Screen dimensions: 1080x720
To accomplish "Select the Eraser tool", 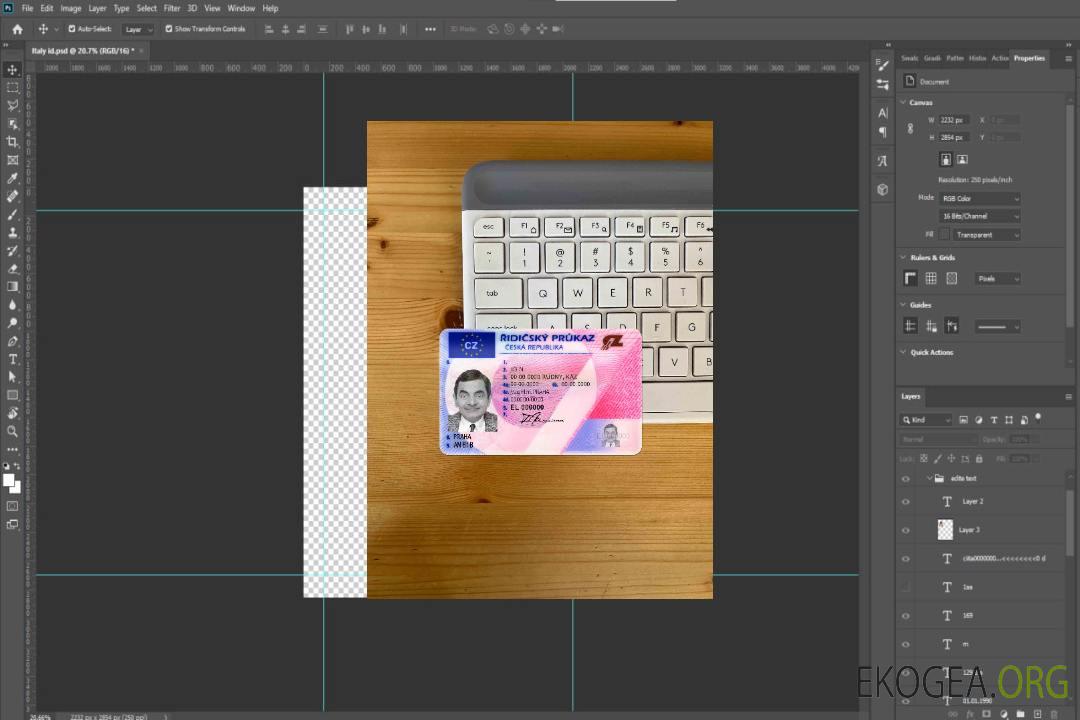I will pos(12,269).
